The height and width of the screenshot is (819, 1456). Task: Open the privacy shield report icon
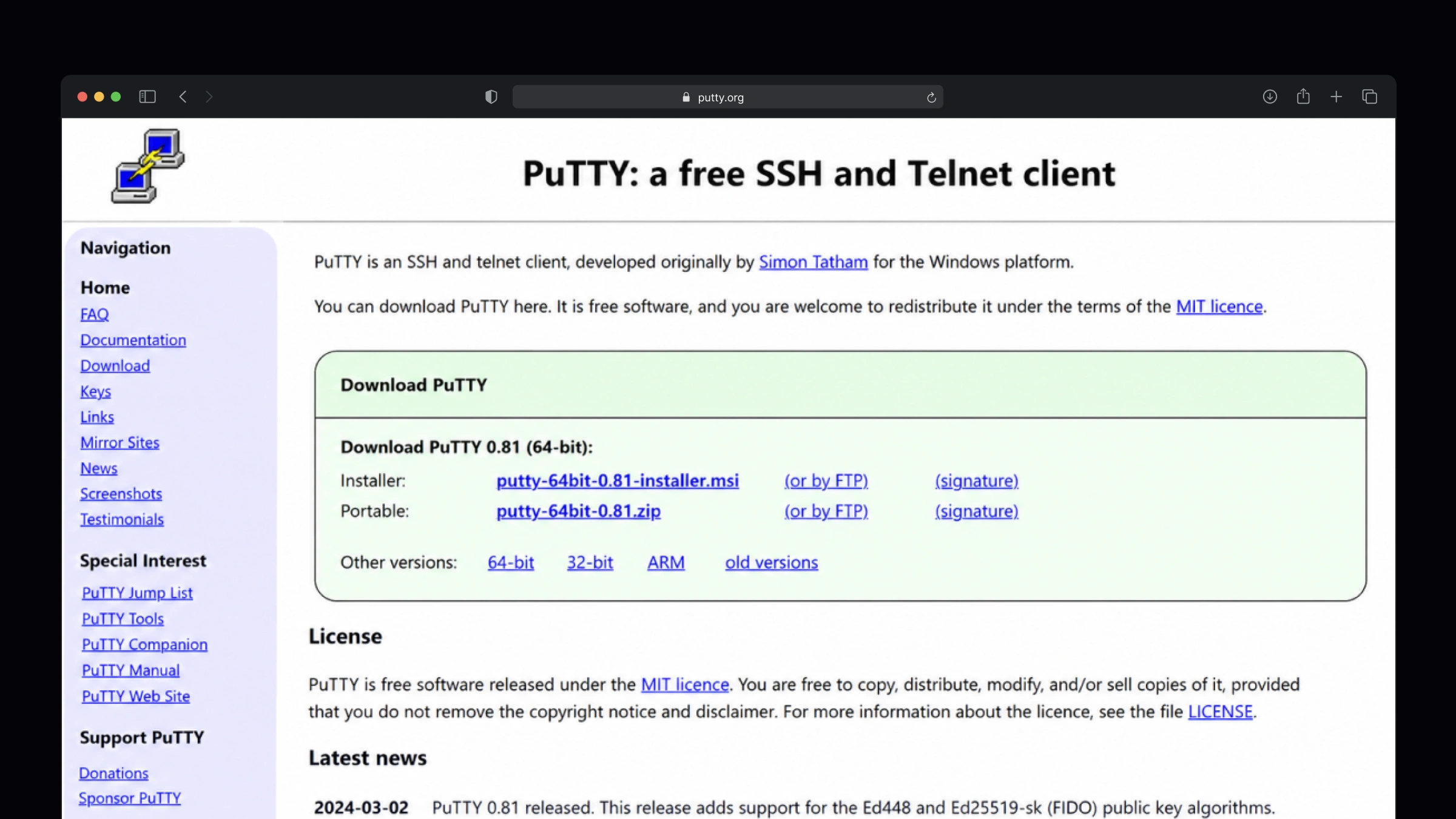click(x=491, y=96)
